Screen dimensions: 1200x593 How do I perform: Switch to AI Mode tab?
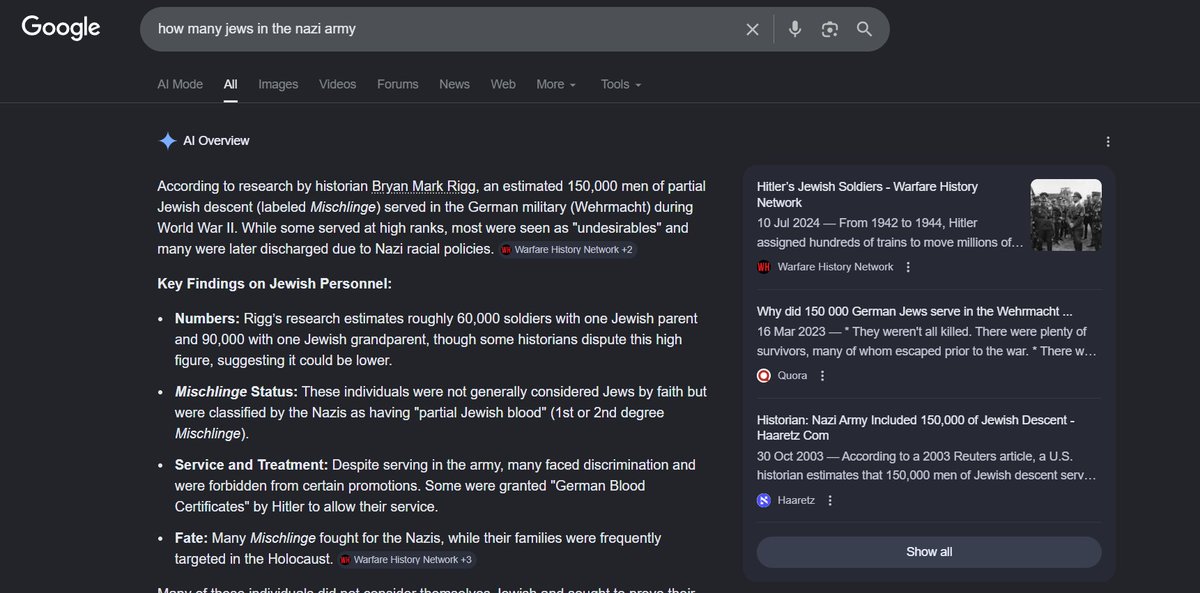[x=180, y=84]
